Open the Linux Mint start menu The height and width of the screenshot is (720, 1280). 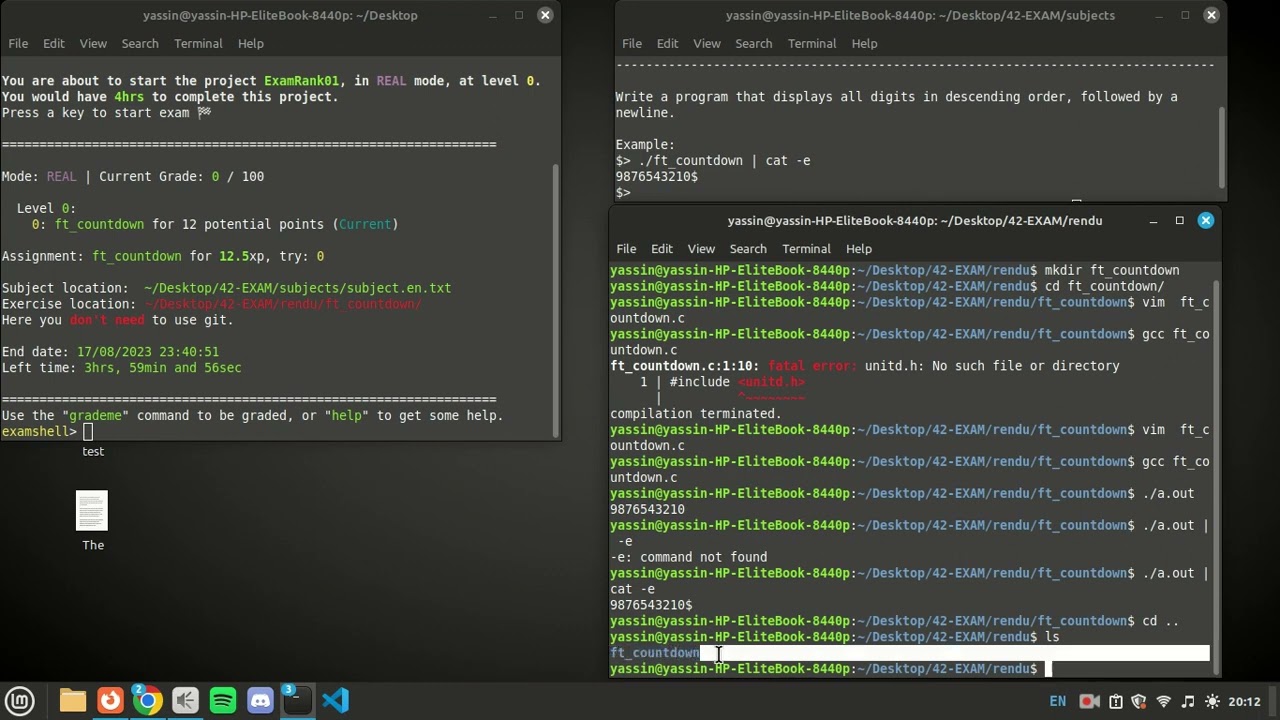20,701
